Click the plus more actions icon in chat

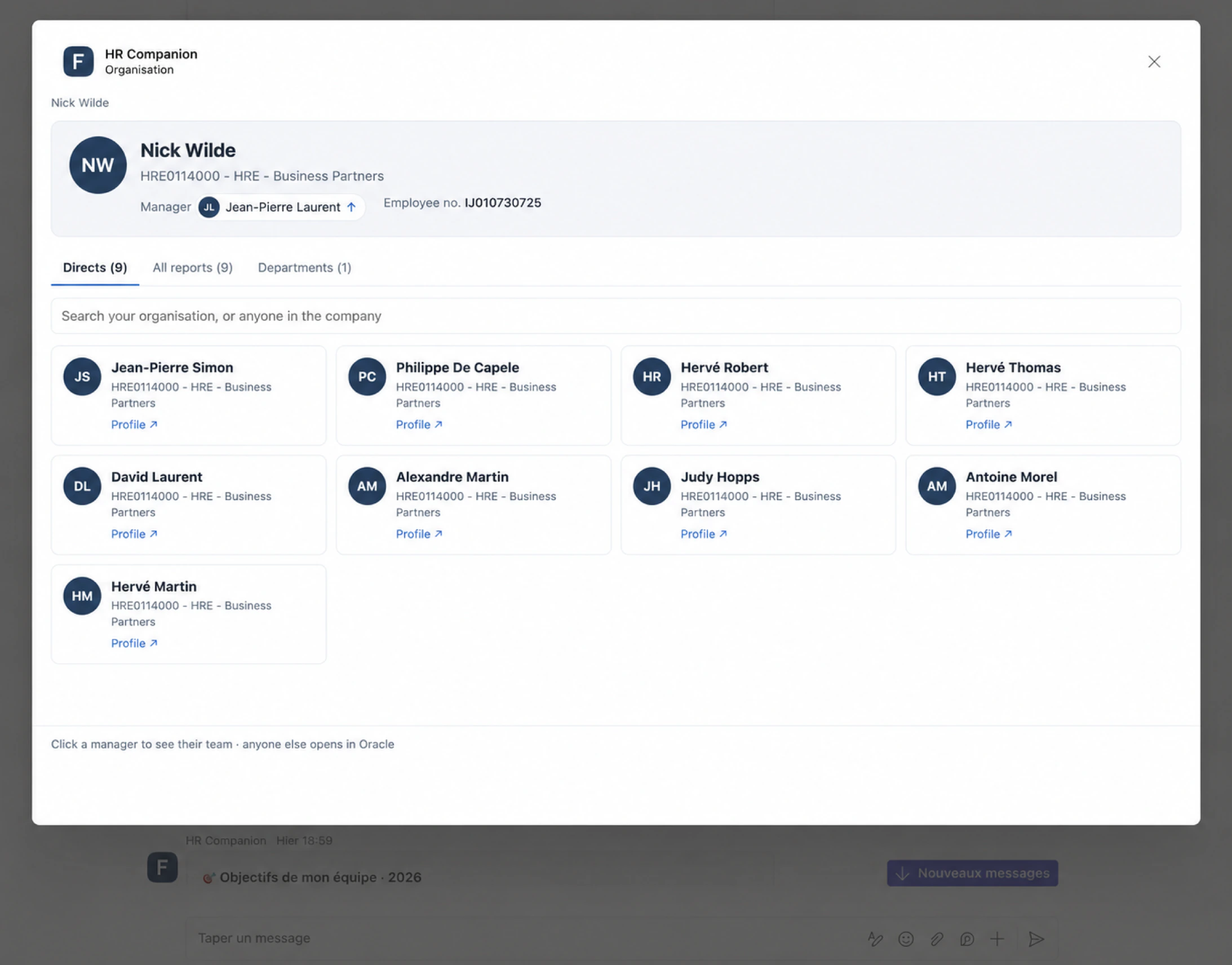(998, 939)
